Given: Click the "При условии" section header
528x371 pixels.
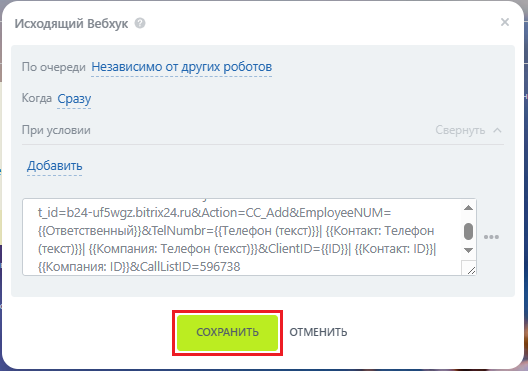Looking at the screenshot, I should tap(56, 130).
